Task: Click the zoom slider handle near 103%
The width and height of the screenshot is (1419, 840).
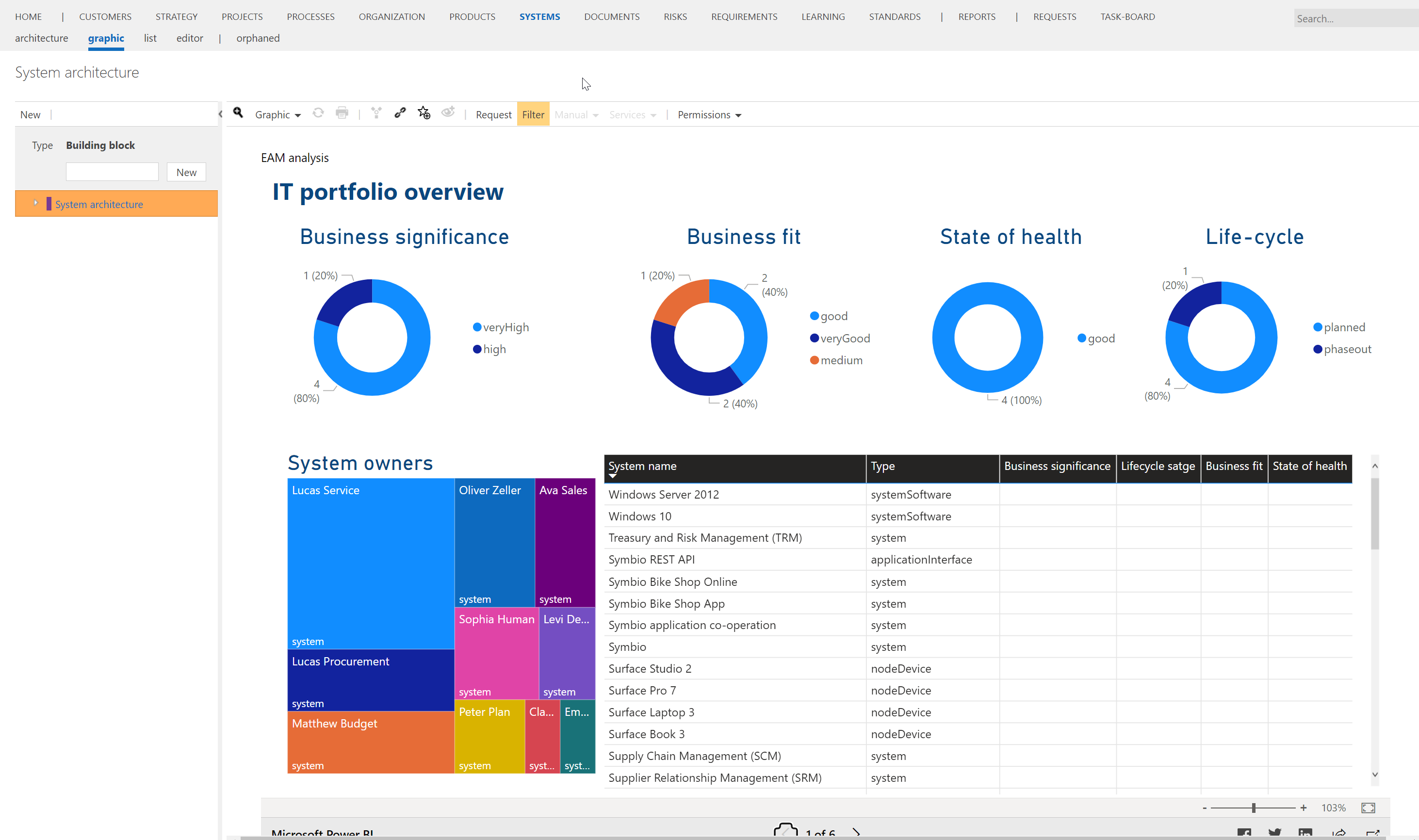Action: coord(1254,808)
